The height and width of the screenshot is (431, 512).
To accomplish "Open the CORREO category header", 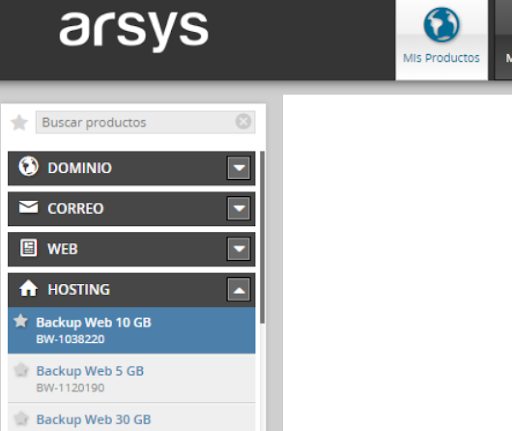I will (x=131, y=209).
